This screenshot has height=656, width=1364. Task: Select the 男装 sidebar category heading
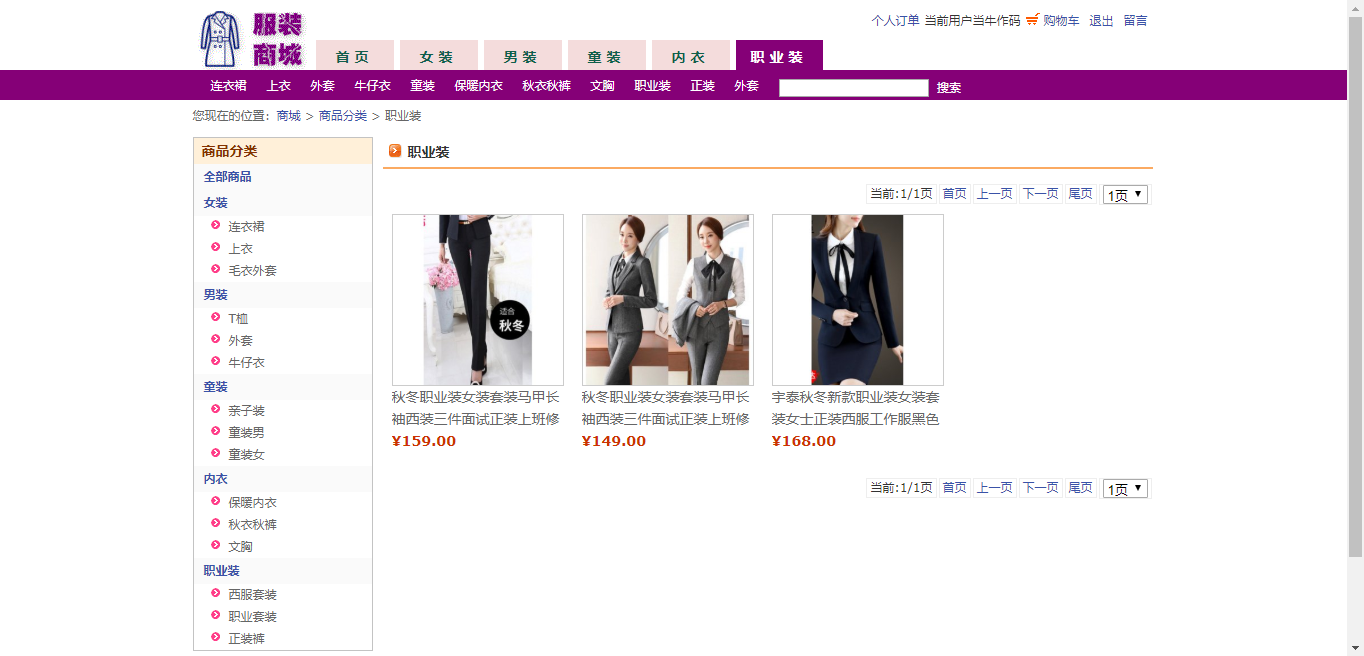click(216, 295)
